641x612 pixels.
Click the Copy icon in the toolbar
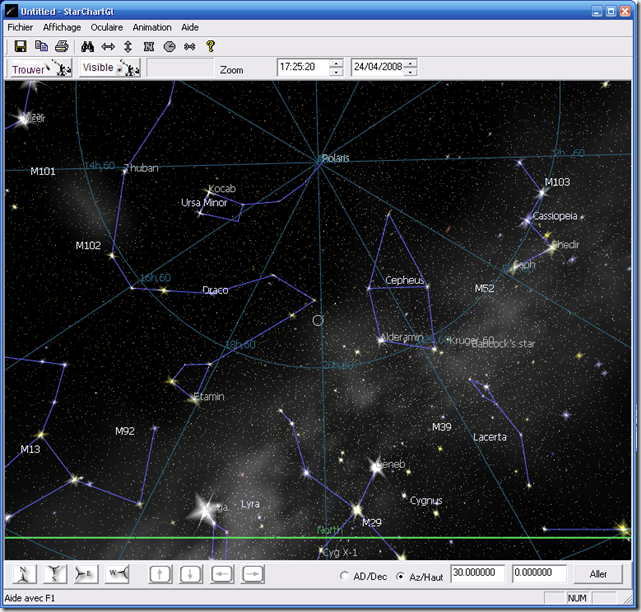(x=41, y=46)
